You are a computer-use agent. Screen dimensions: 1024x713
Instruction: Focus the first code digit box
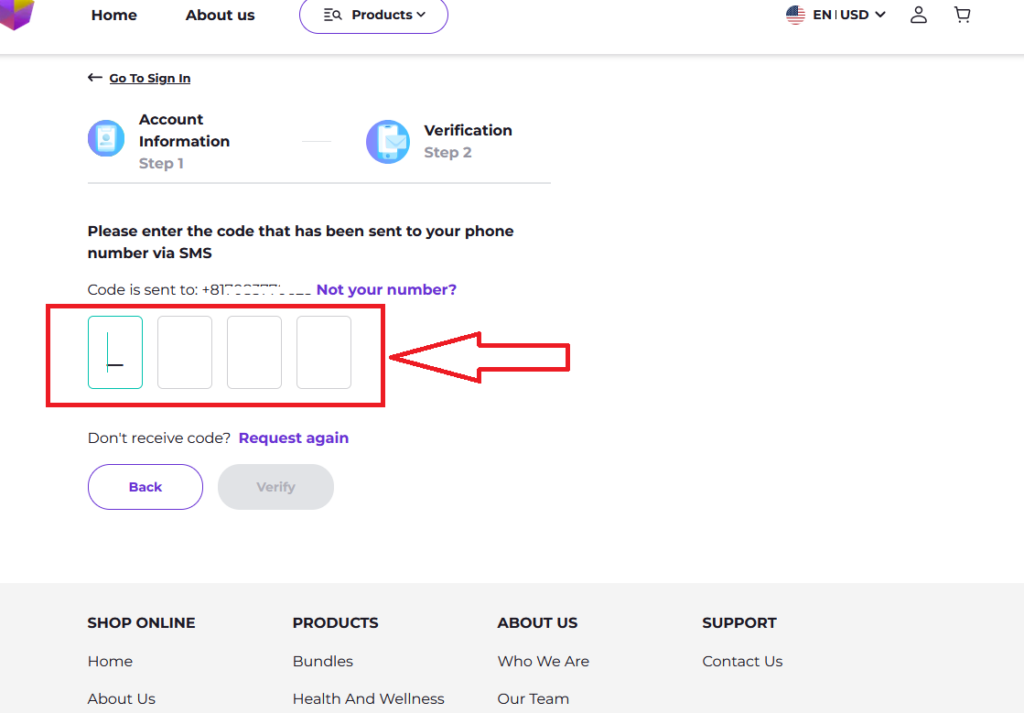coord(115,352)
